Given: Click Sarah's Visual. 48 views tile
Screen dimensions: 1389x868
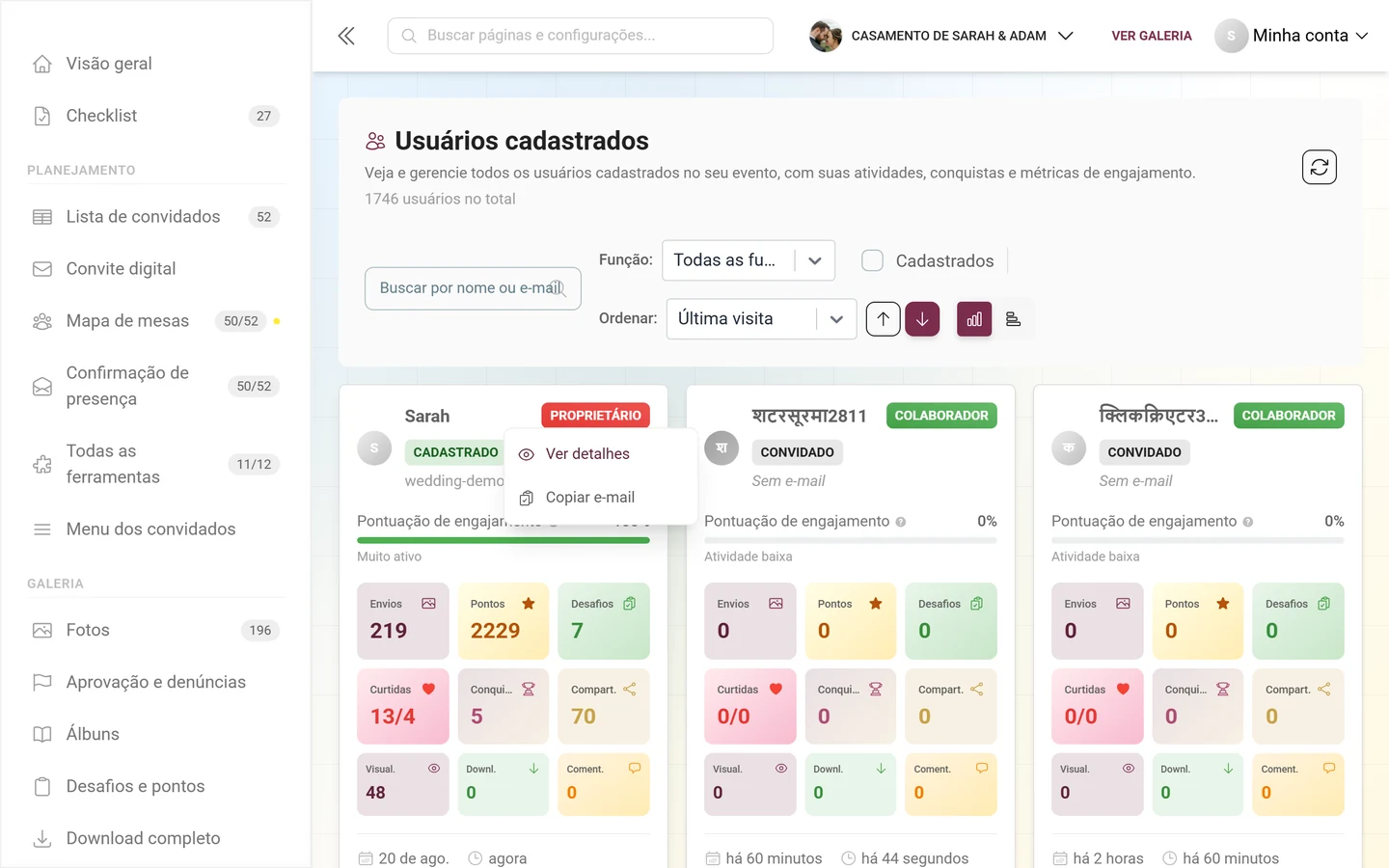Looking at the screenshot, I should (x=403, y=785).
